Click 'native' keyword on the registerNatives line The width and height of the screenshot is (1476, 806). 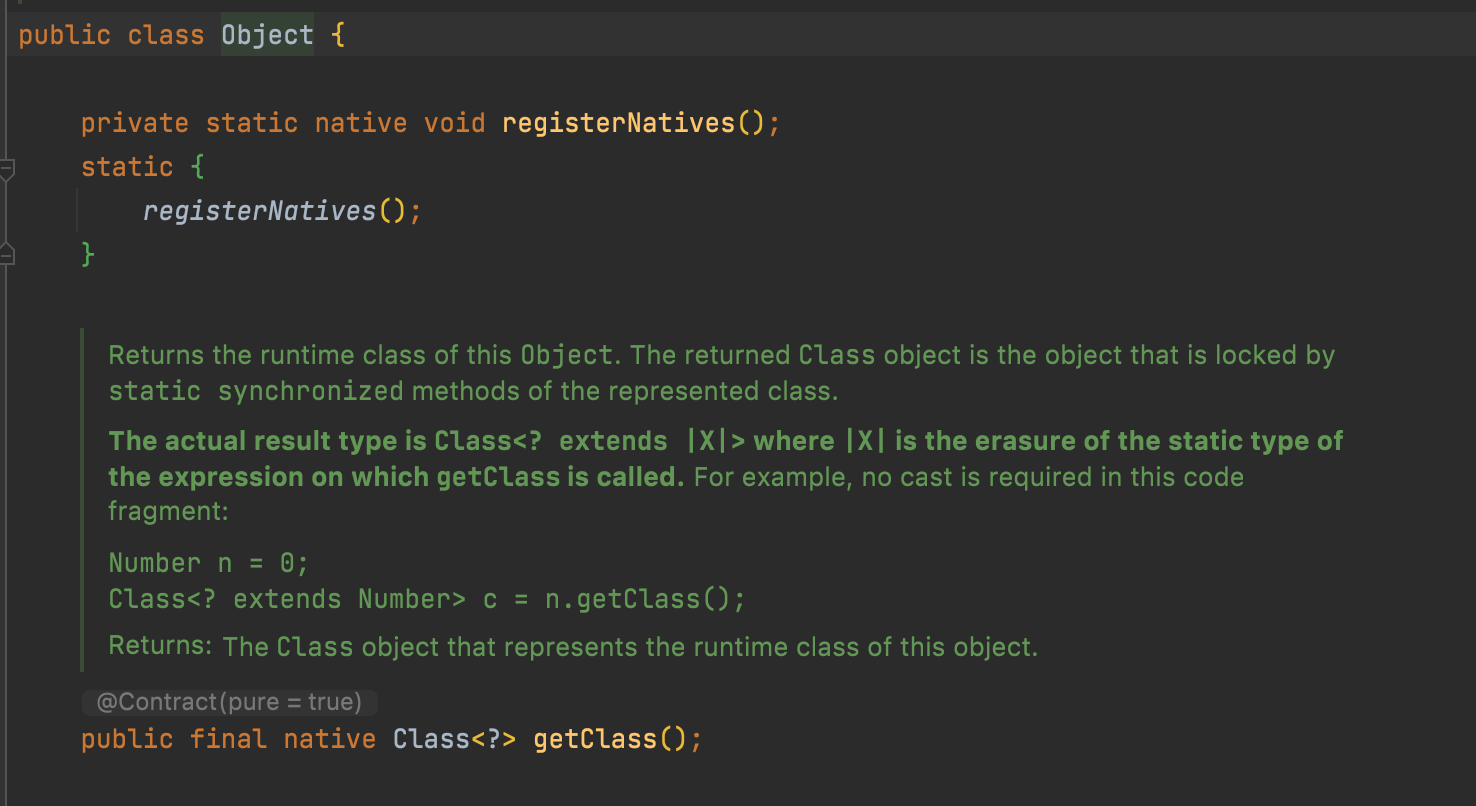click(x=361, y=123)
